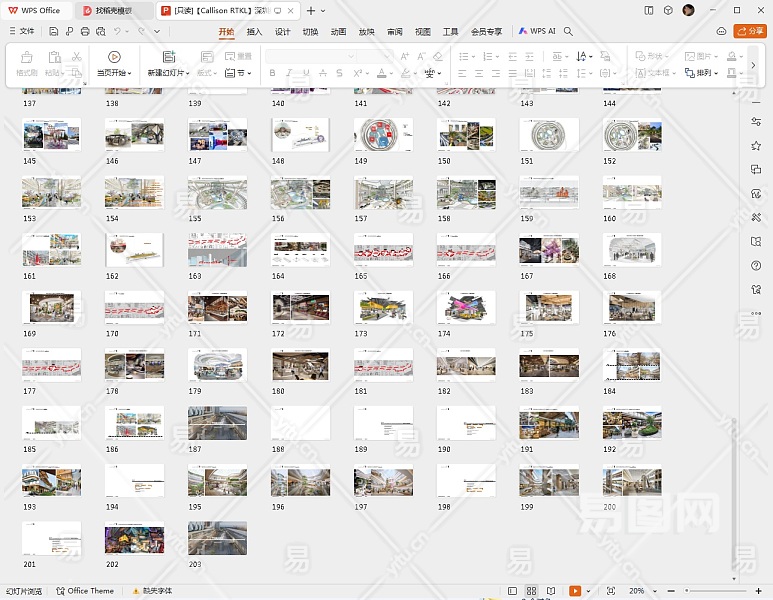Click the 缺失字体 missing fonts warning
Image resolution: width=773 pixels, height=600 pixels.
150,591
